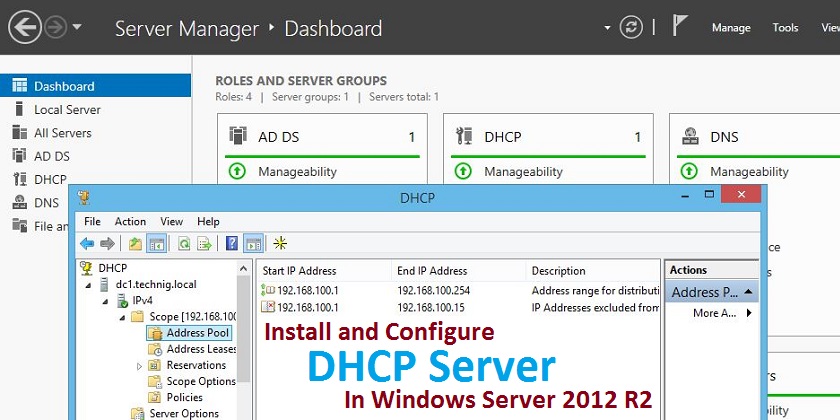Click the DHCP tile role icon
840x420 pixels.
(464, 136)
